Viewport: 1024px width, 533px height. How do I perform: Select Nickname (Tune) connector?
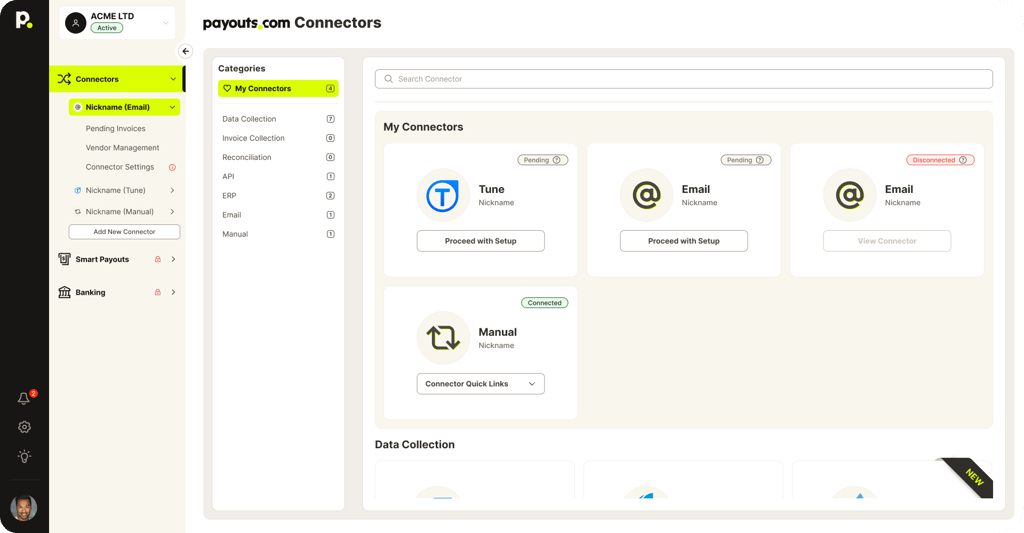coord(116,190)
